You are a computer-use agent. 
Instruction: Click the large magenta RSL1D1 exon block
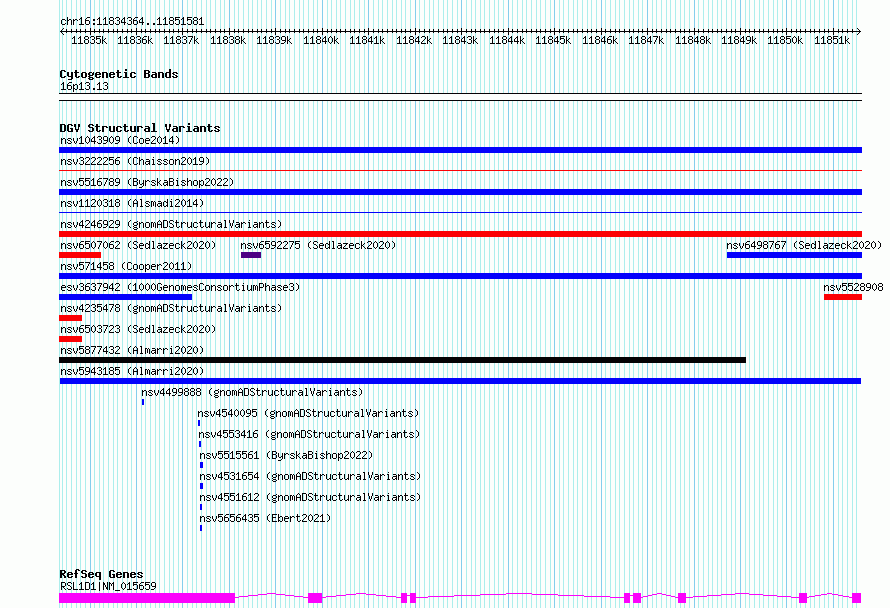147,598
